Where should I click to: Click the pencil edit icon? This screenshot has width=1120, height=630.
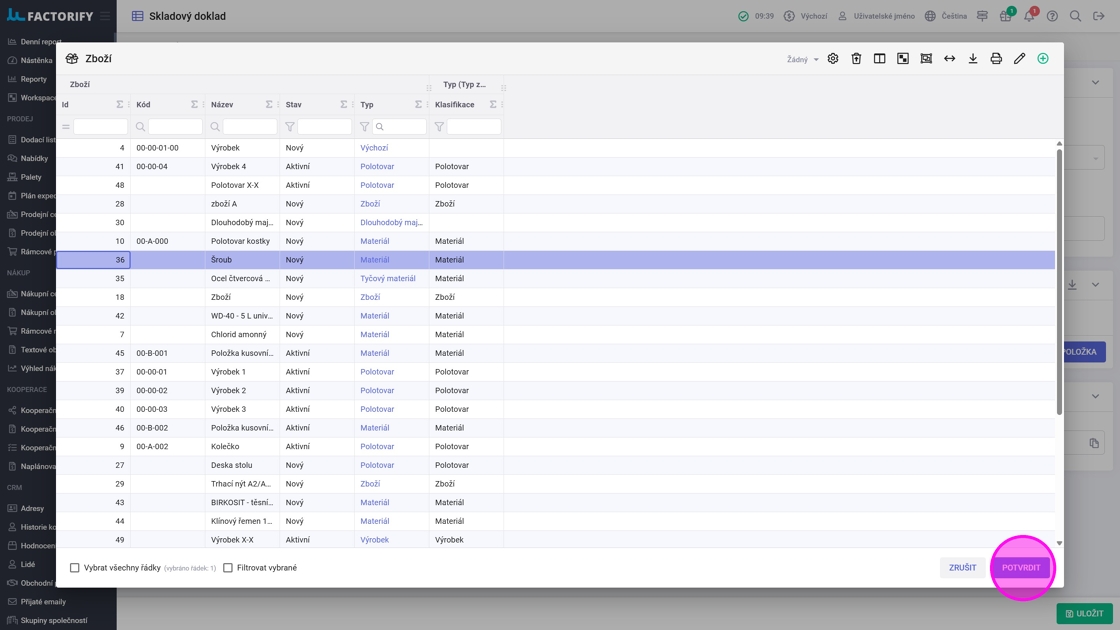(1019, 59)
